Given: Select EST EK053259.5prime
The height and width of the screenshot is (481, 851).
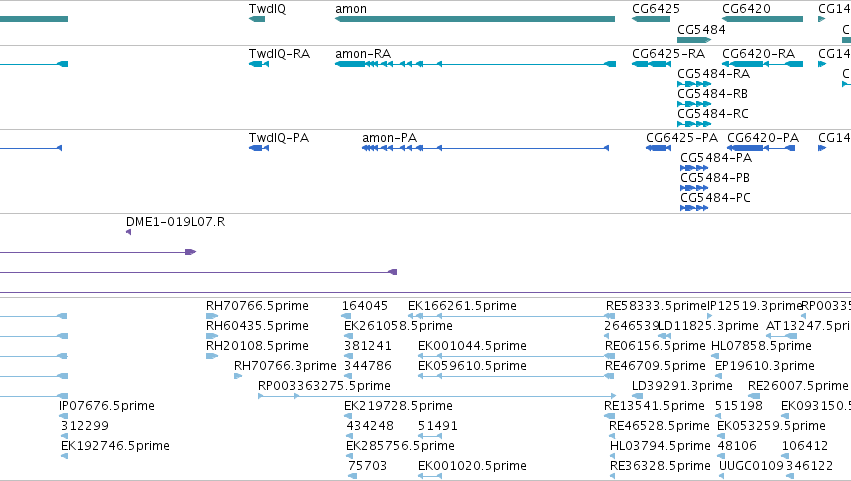Looking at the screenshot, I should pos(771,426).
